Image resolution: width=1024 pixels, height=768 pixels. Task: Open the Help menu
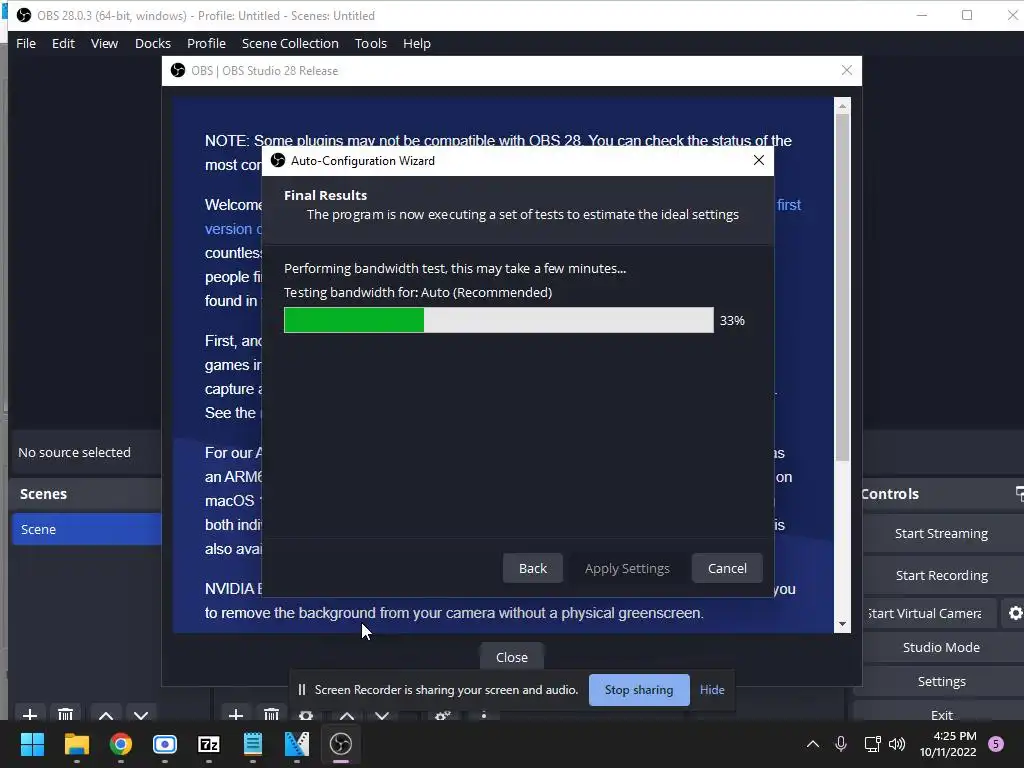417,43
